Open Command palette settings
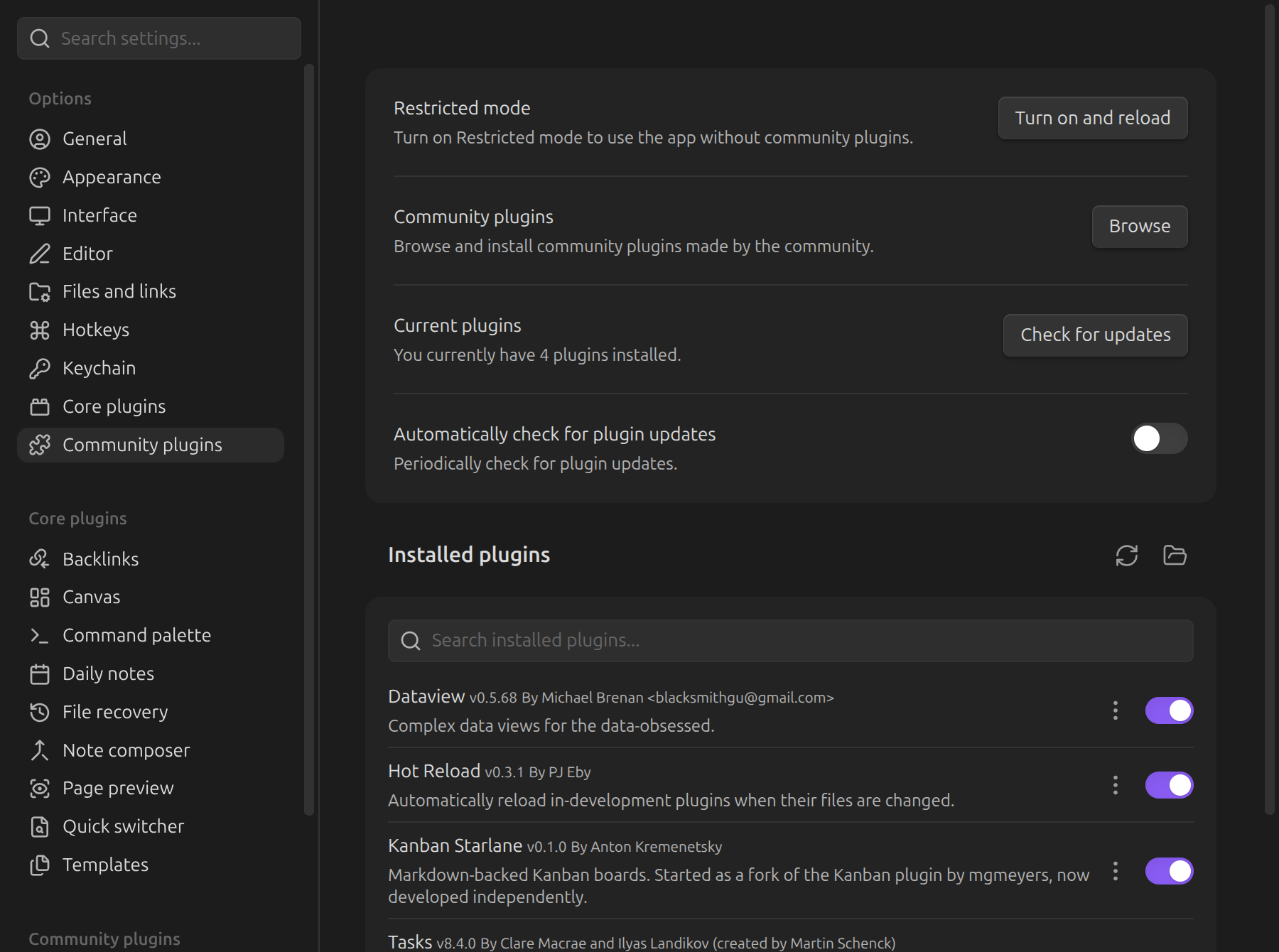The width and height of the screenshot is (1279, 952). (x=151, y=635)
